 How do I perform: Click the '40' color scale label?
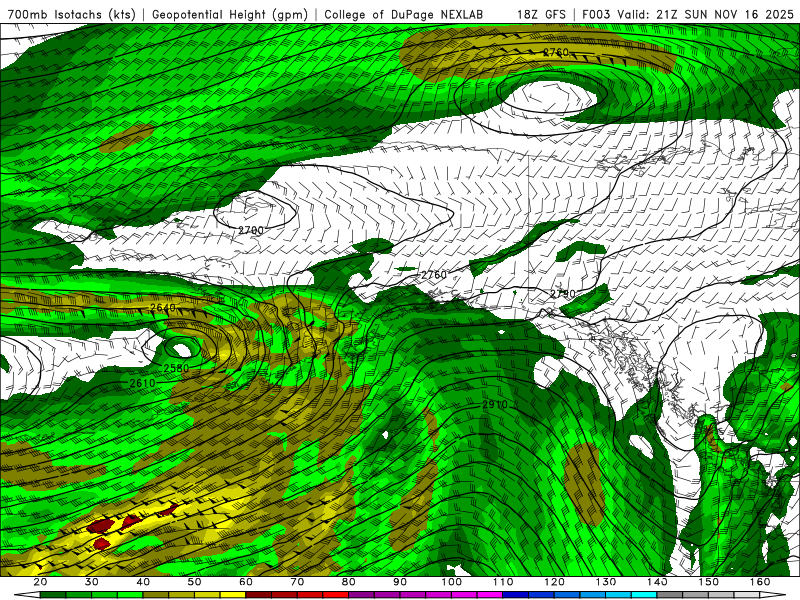click(x=143, y=582)
